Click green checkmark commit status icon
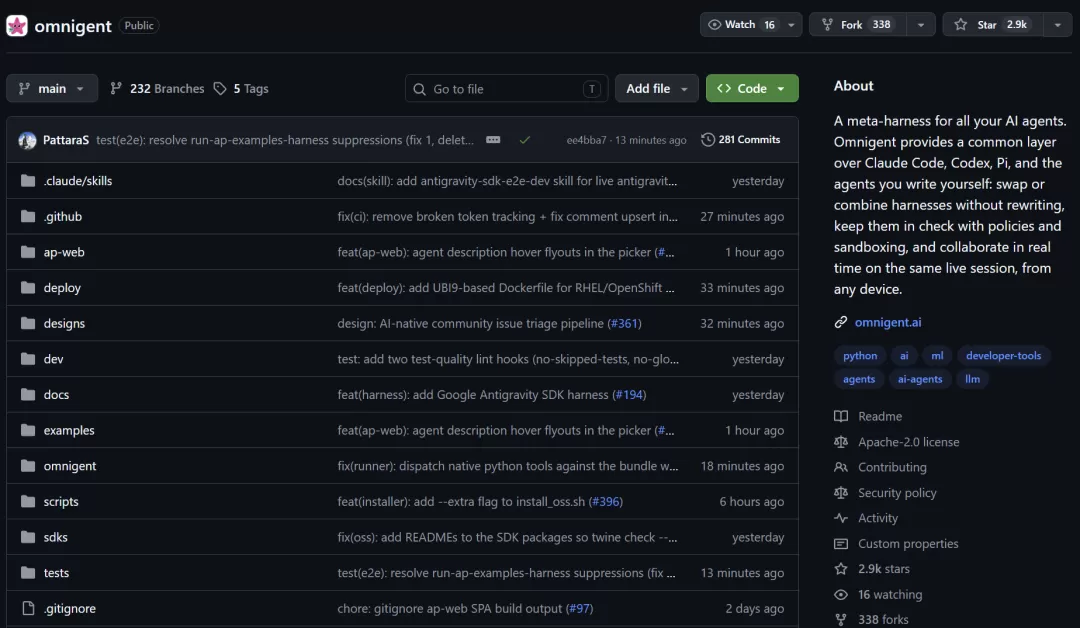 click(525, 140)
